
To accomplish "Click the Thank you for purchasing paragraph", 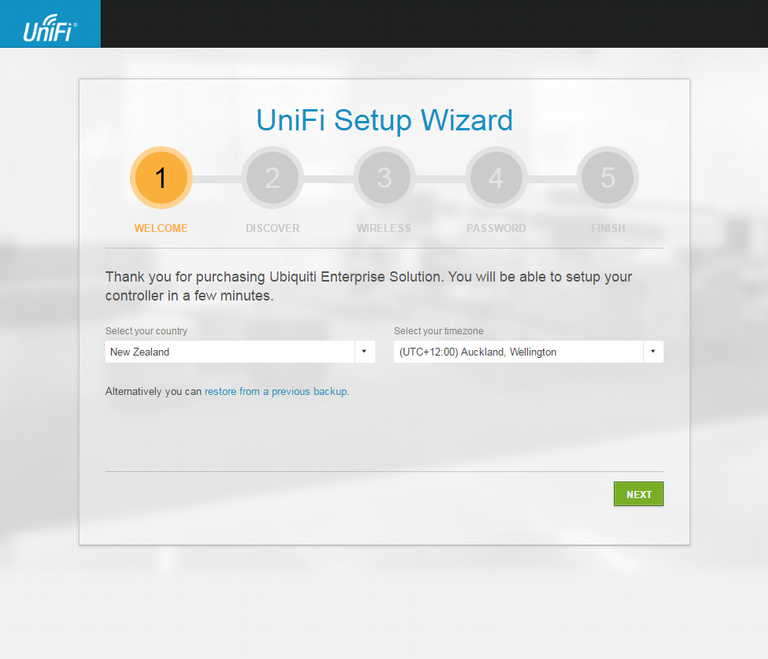I will 369,286.
